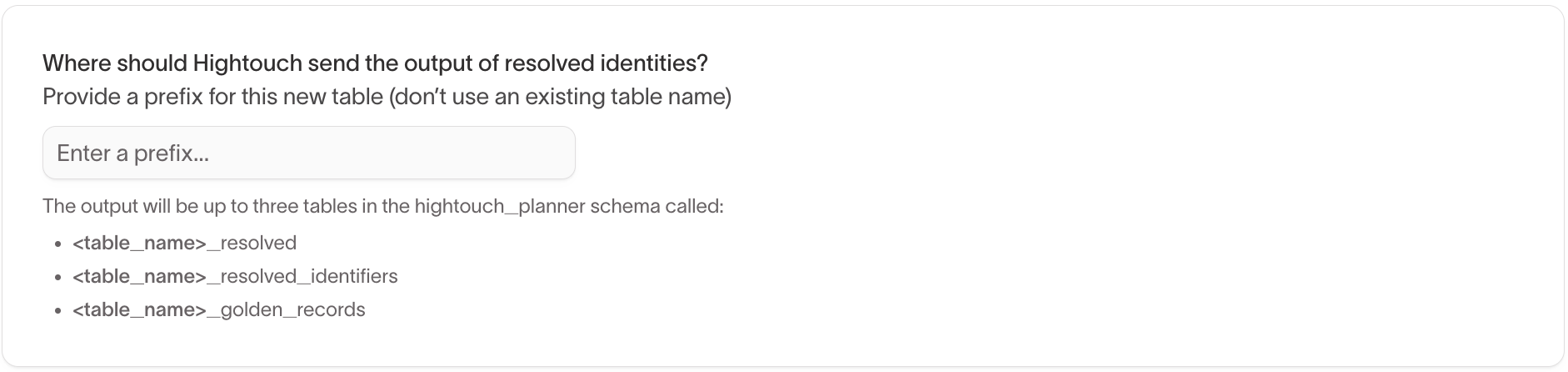This screenshot has height=372, width=1568.
Task: Click bold "<table_name>" in the second bullet
Action: (139, 277)
